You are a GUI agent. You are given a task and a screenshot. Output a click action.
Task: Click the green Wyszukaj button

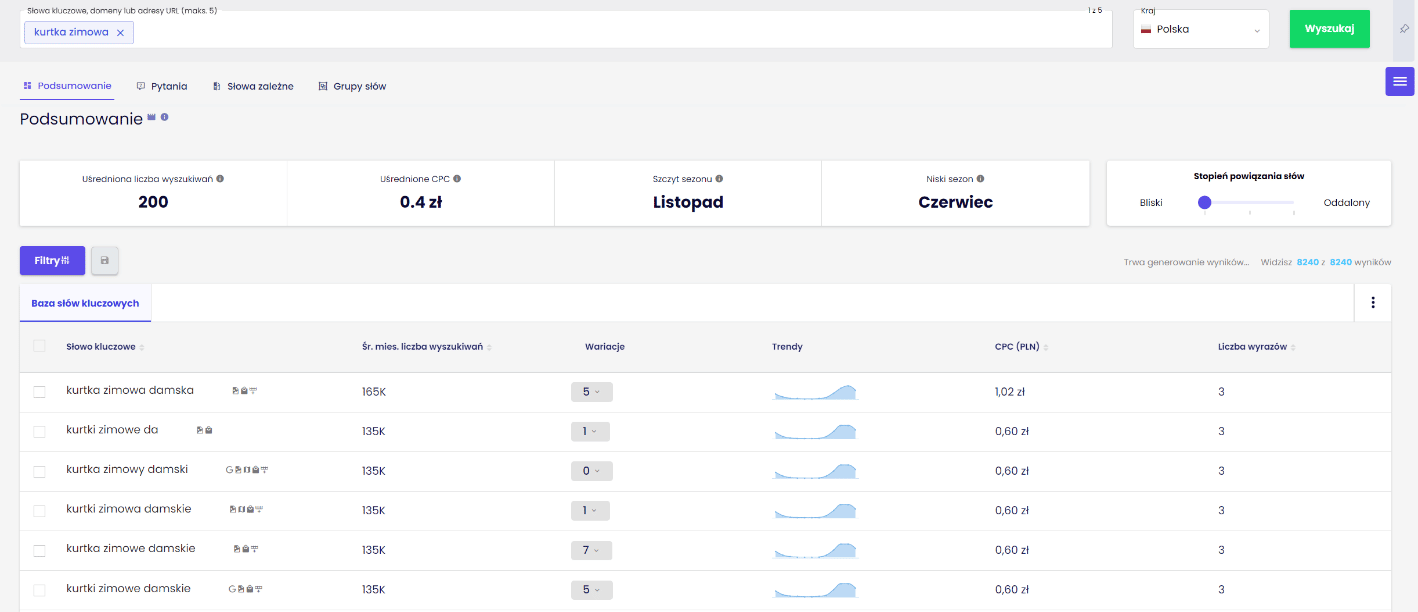pos(1329,29)
